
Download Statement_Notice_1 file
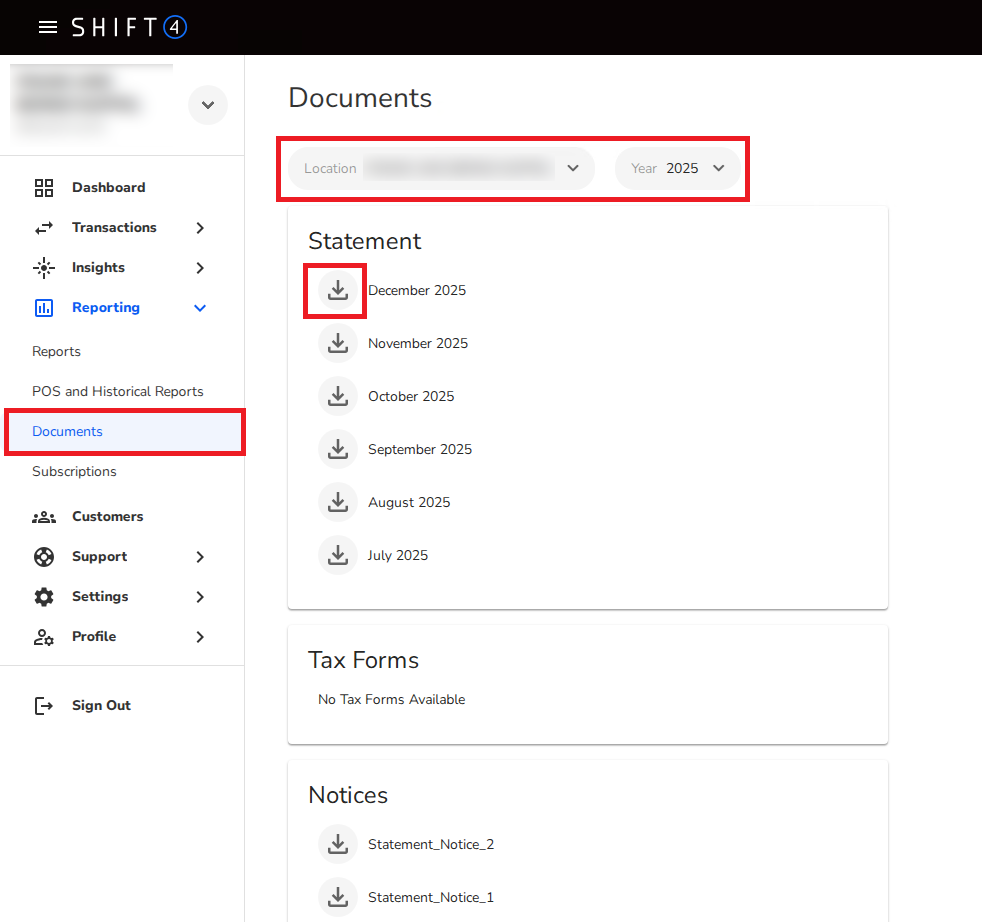(x=338, y=898)
